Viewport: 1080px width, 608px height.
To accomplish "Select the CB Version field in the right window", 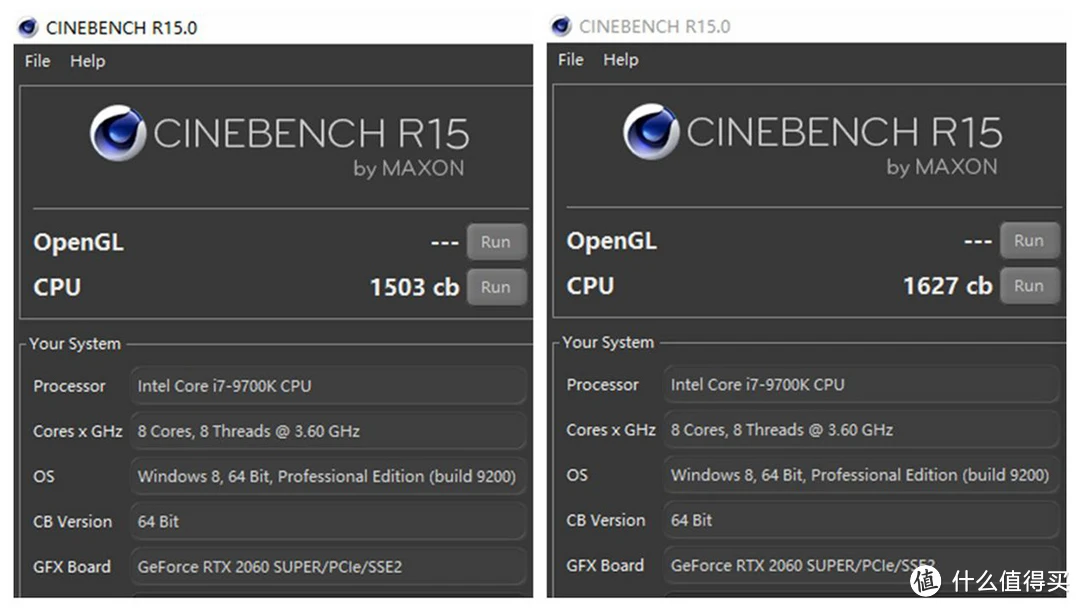I will pyautogui.click(x=861, y=521).
